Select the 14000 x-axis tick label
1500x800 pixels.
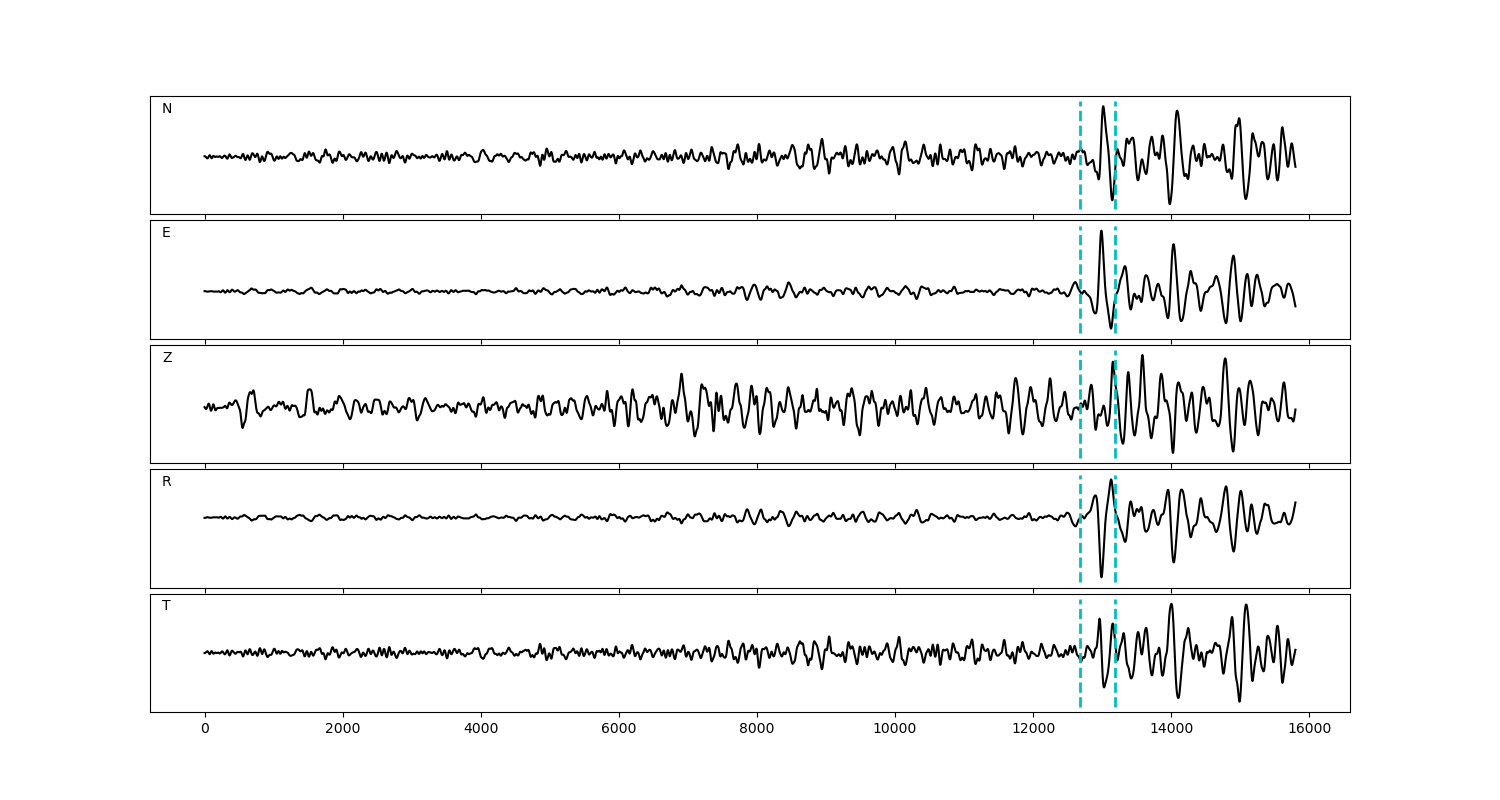[x=1171, y=729]
